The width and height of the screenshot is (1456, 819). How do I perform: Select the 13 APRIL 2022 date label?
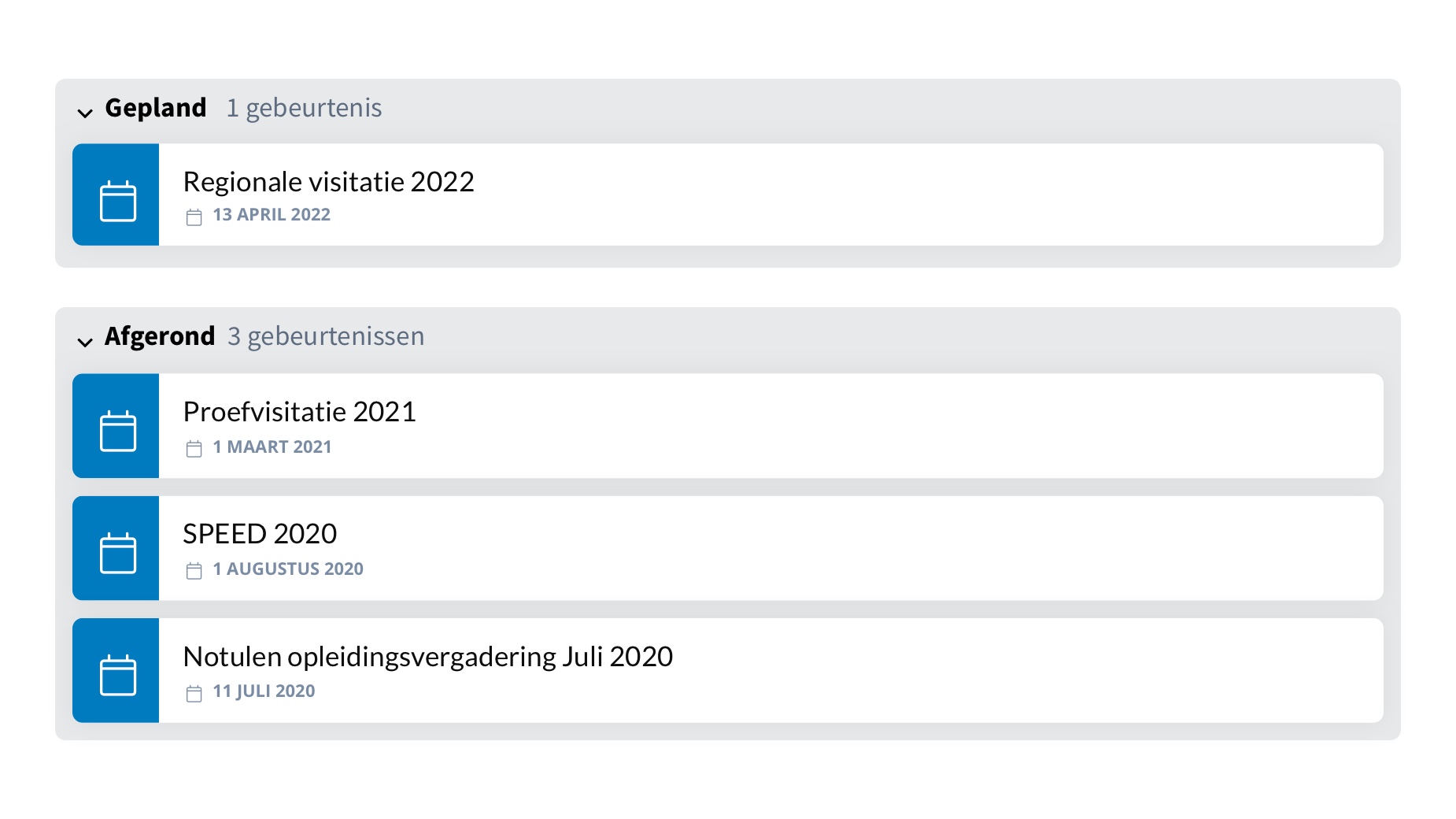point(272,215)
